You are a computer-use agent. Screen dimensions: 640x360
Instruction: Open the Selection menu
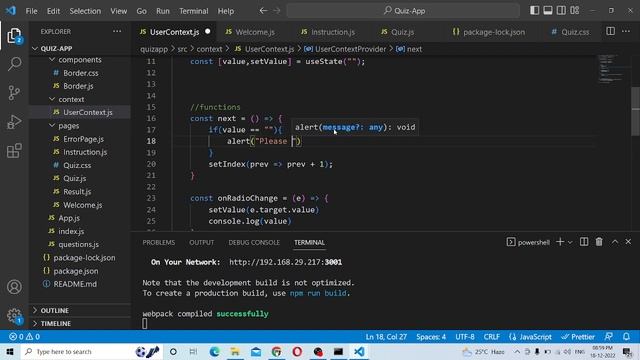(x=85, y=11)
